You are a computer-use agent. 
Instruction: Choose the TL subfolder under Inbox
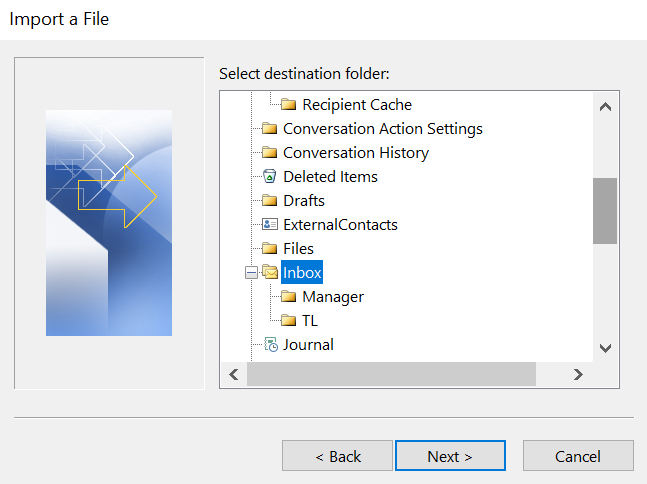click(309, 321)
